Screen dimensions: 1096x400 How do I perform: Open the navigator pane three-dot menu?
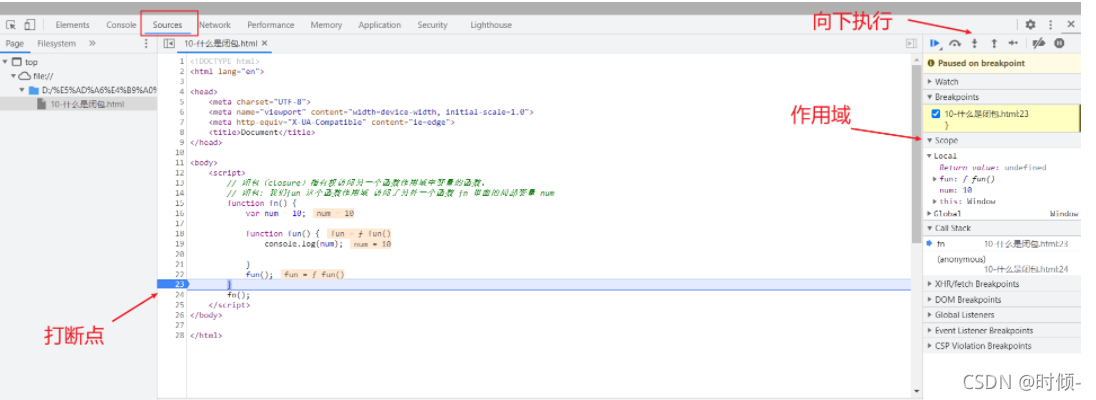point(146,43)
